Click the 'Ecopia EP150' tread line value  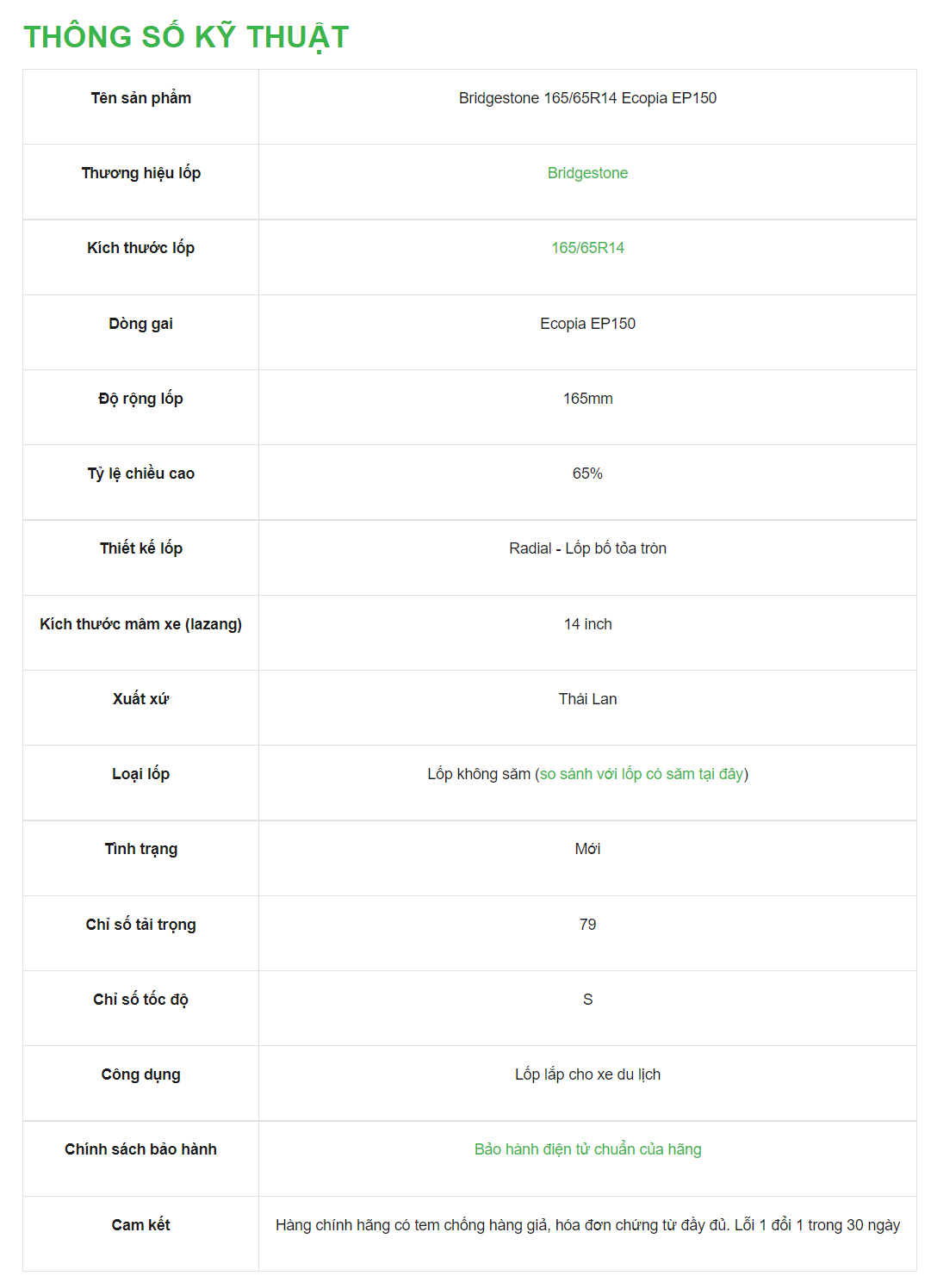[587, 324]
